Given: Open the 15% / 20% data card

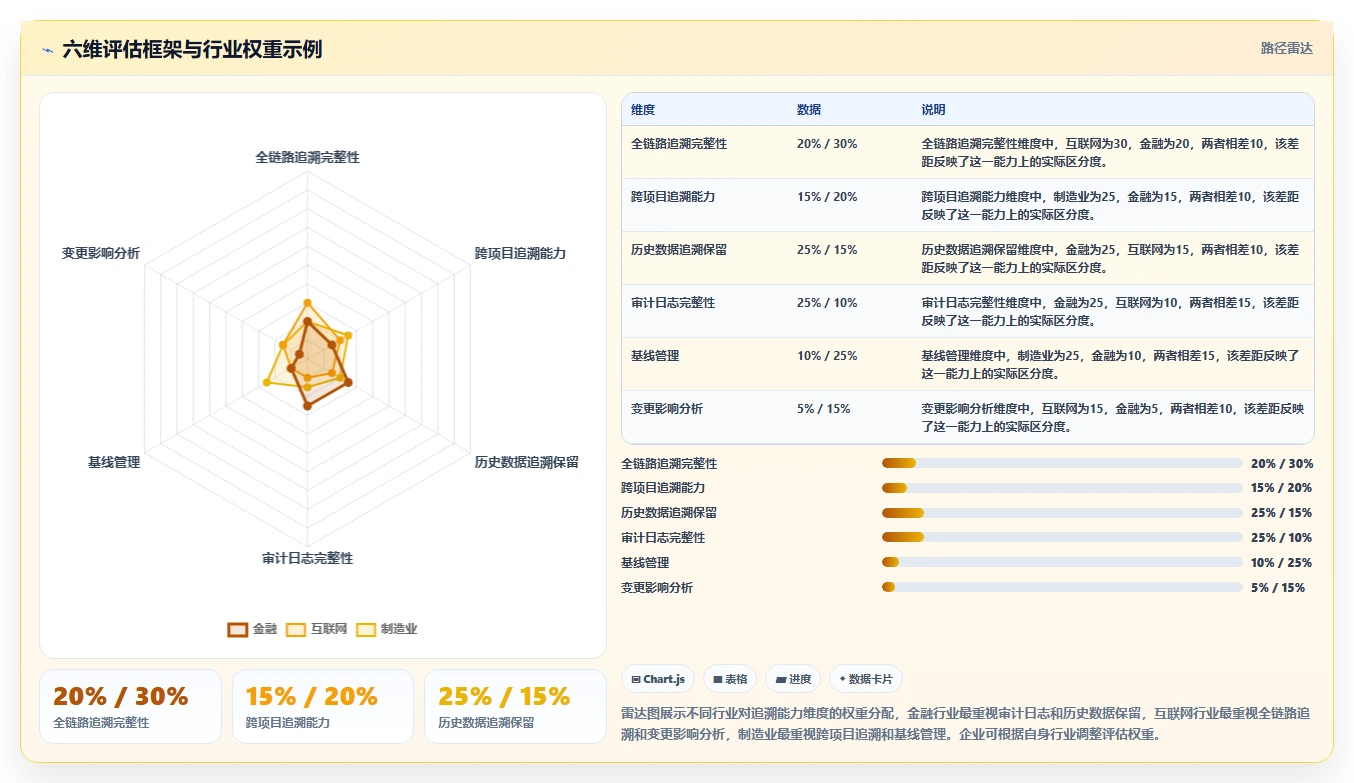Looking at the screenshot, I should pos(323,706).
